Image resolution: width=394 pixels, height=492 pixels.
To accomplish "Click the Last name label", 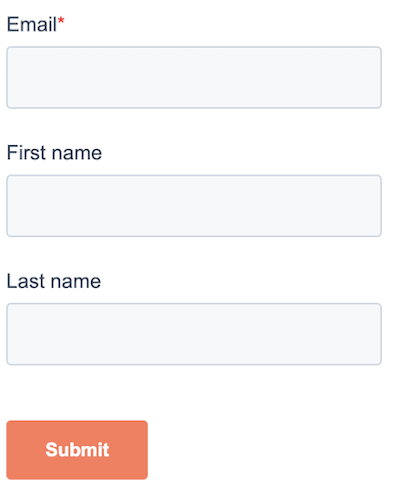I will click(x=54, y=281).
